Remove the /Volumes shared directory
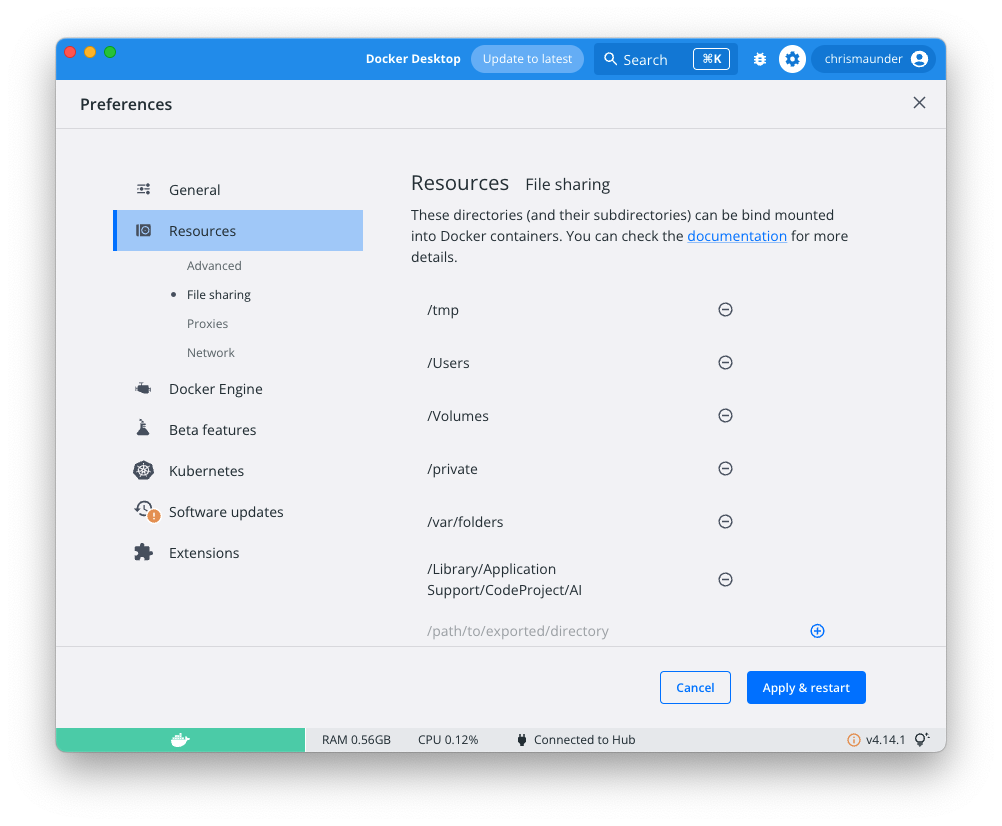The height and width of the screenshot is (826, 1002). point(725,416)
